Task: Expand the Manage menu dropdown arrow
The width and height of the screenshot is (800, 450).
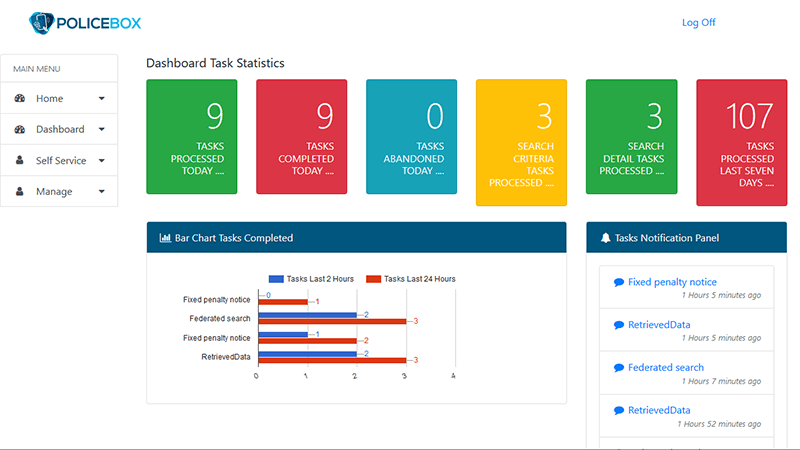Action: (x=101, y=191)
